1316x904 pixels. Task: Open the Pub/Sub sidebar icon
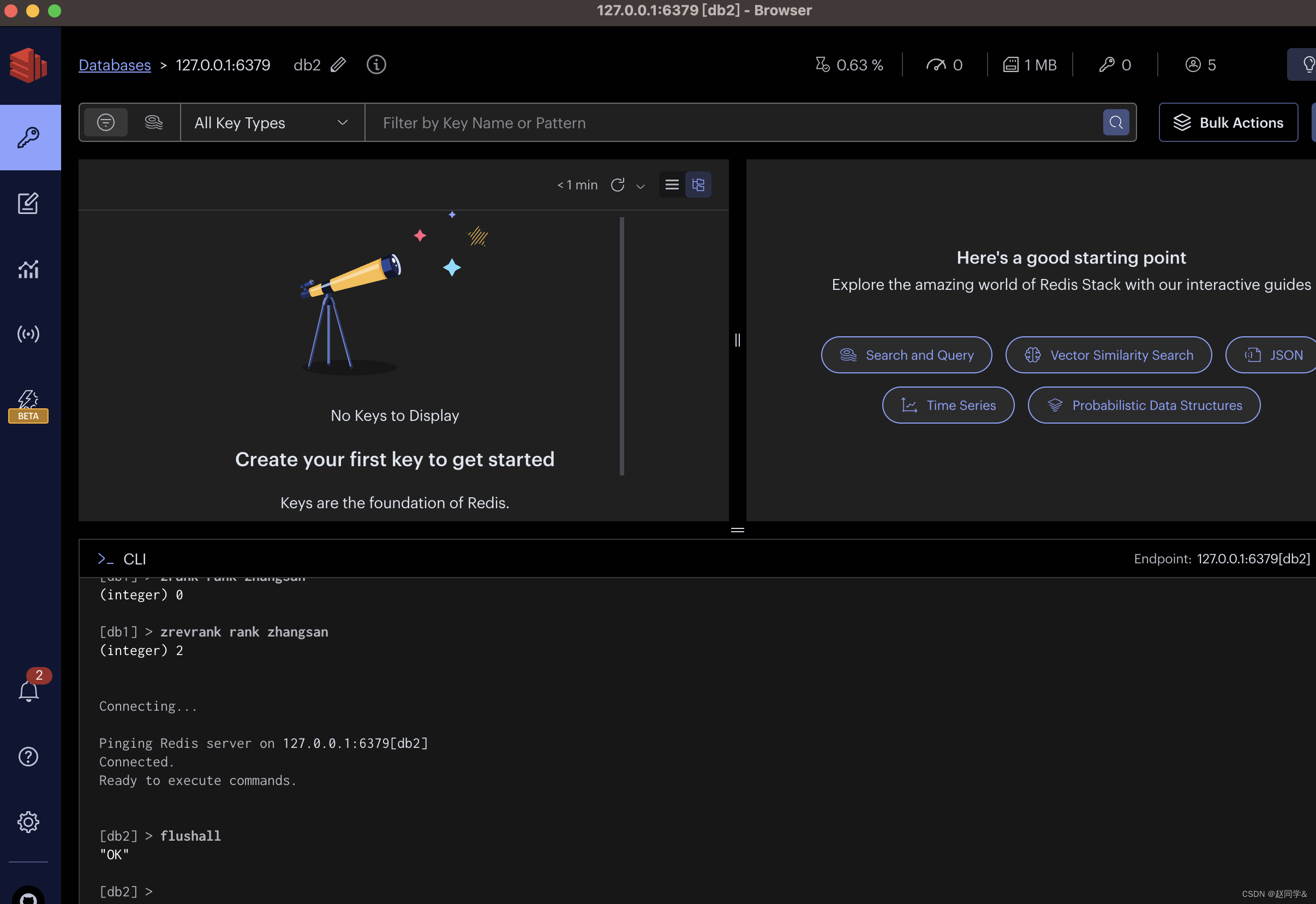(28, 334)
